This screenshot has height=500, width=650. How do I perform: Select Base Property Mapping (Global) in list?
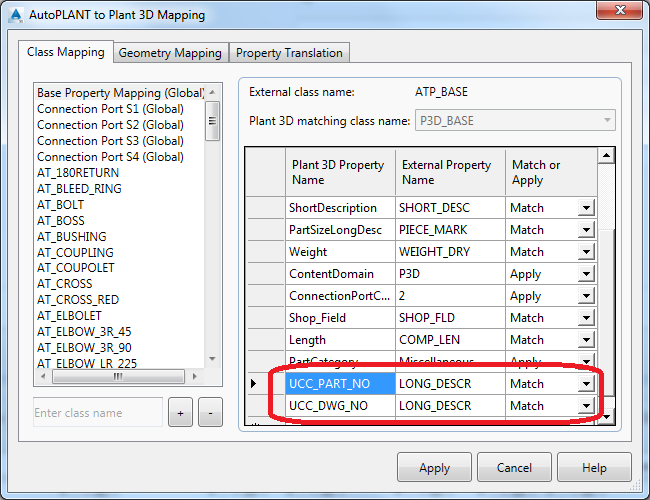tap(120, 93)
